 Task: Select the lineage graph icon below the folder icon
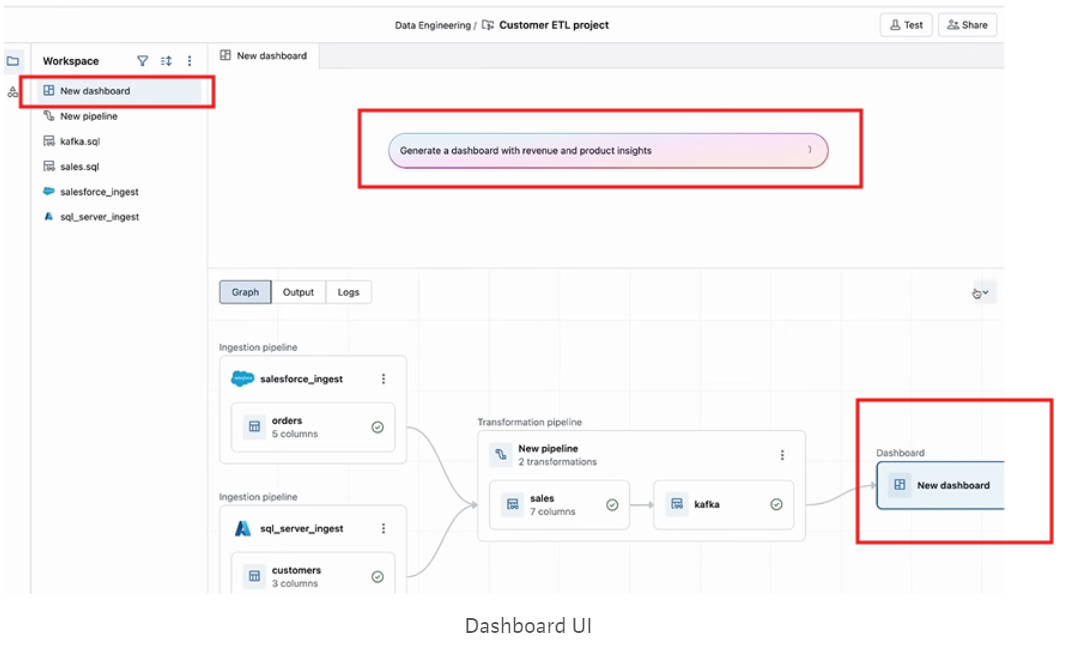pos(12,91)
